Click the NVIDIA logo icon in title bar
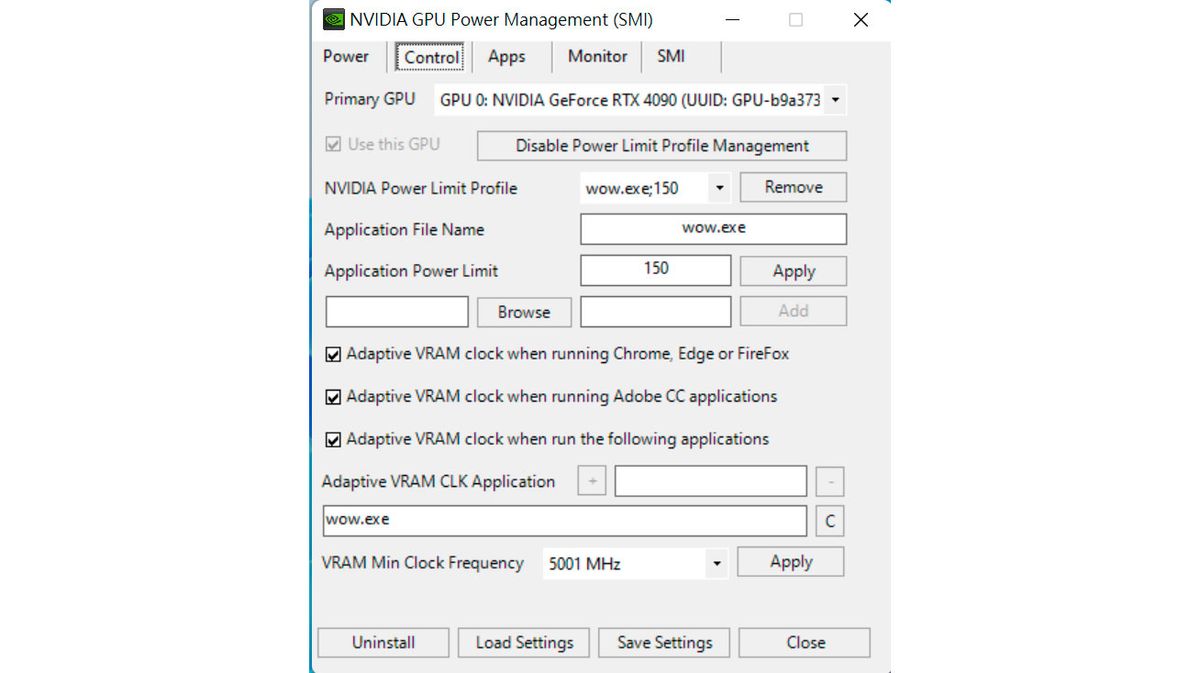1200x673 pixels. click(x=333, y=19)
